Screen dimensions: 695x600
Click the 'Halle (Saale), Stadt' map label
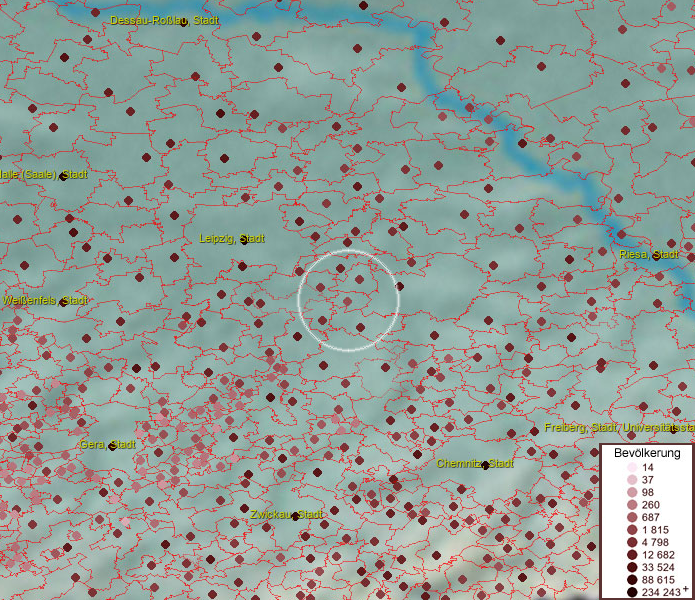(43, 174)
